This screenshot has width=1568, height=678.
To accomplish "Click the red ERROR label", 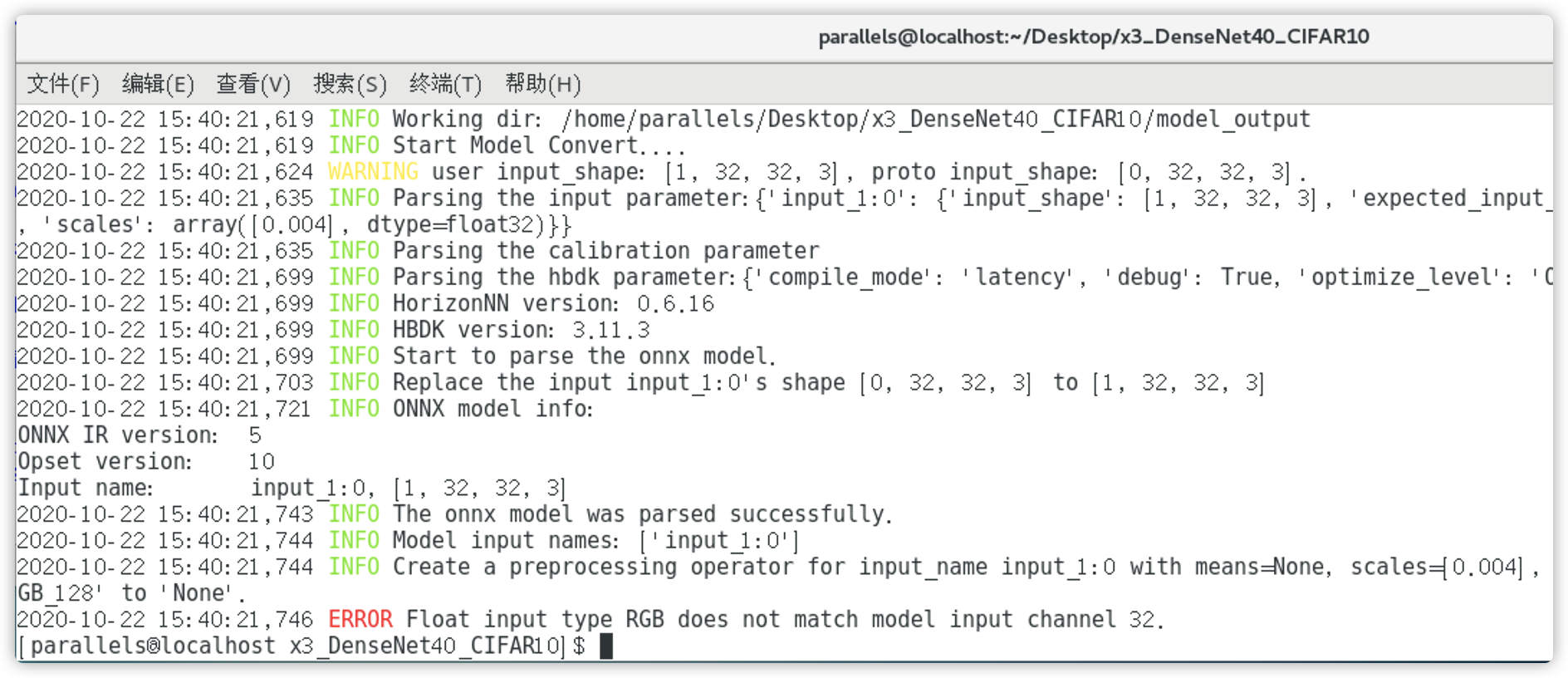I will tap(360, 619).
